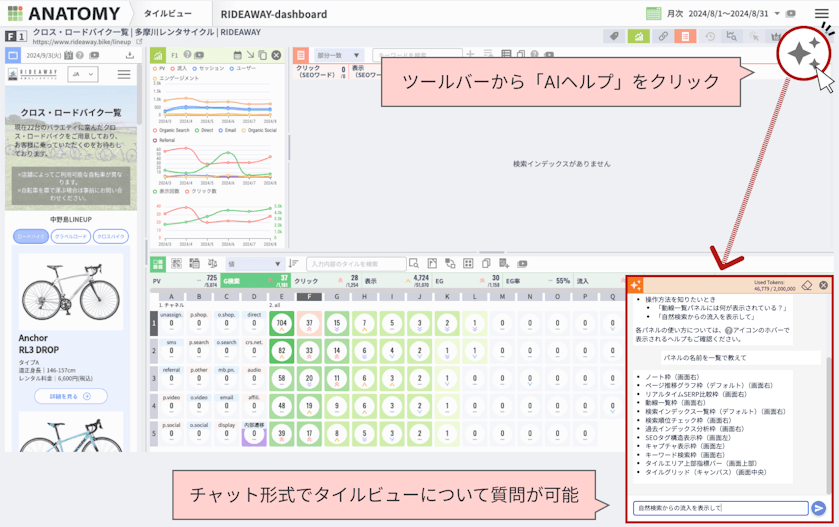839x527 pixels.
Task: Switch to the G検索 metric tab
Action: pyautogui.click(x=255, y=280)
